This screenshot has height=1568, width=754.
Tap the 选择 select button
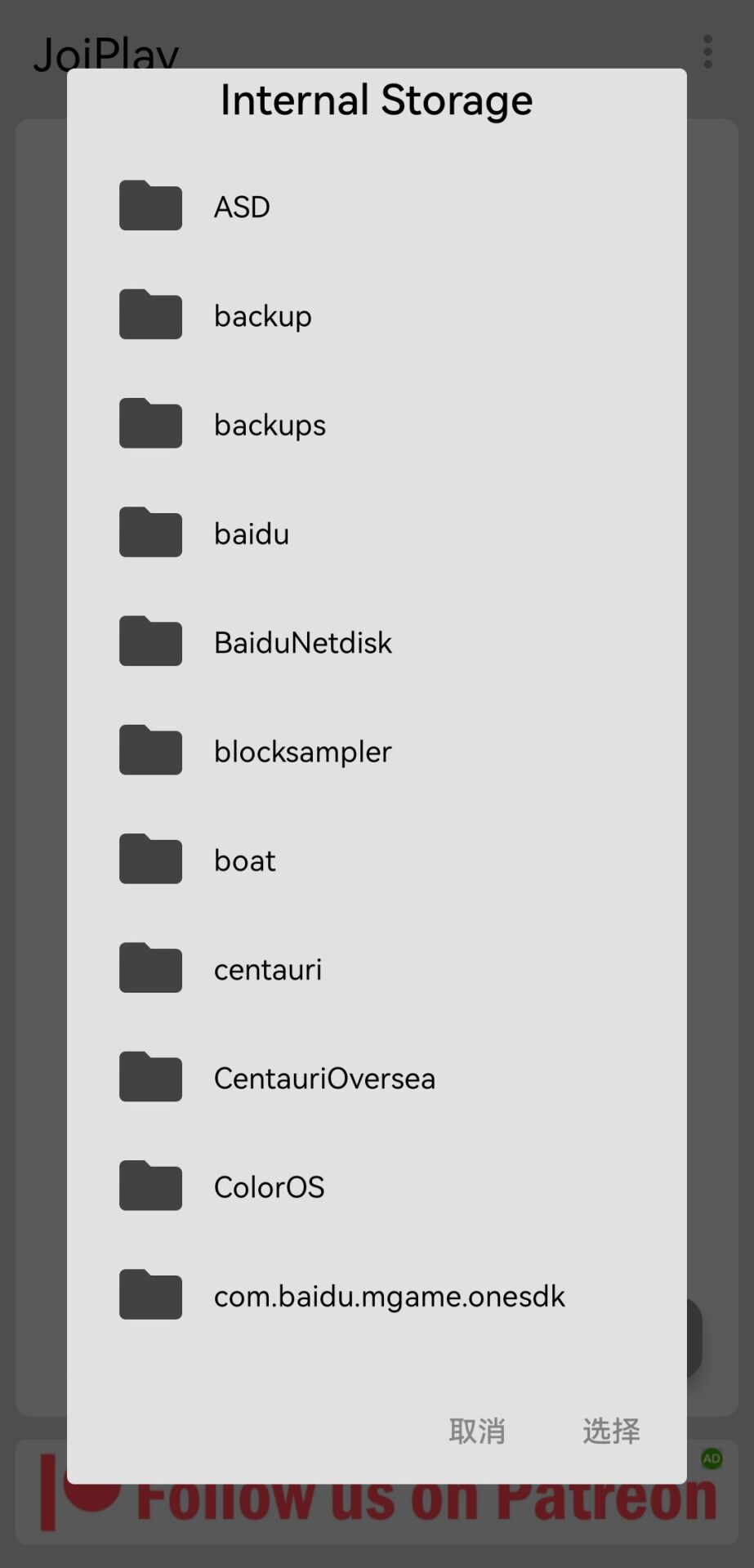click(611, 1431)
